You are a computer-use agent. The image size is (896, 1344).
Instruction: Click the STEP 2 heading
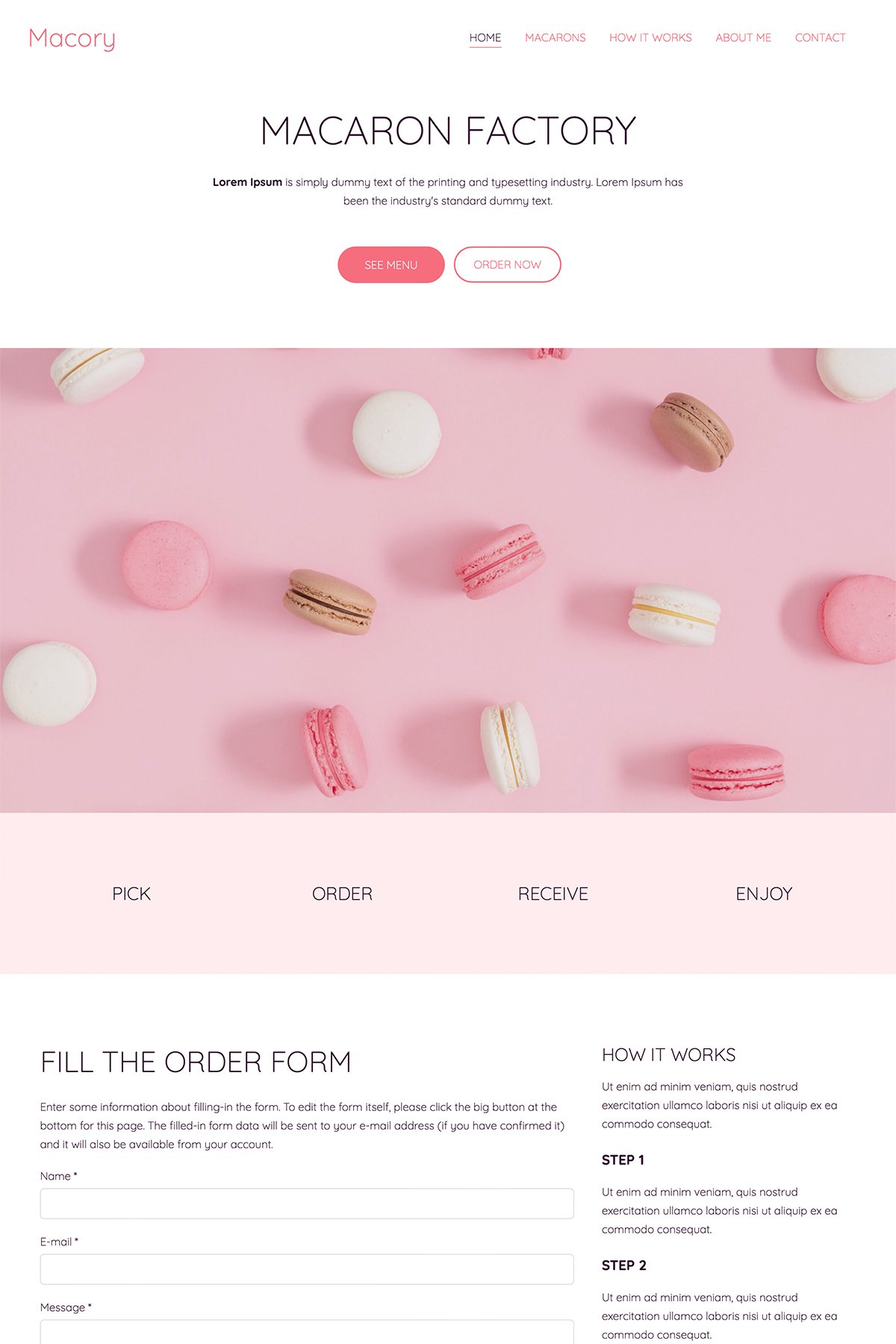tap(624, 1266)
